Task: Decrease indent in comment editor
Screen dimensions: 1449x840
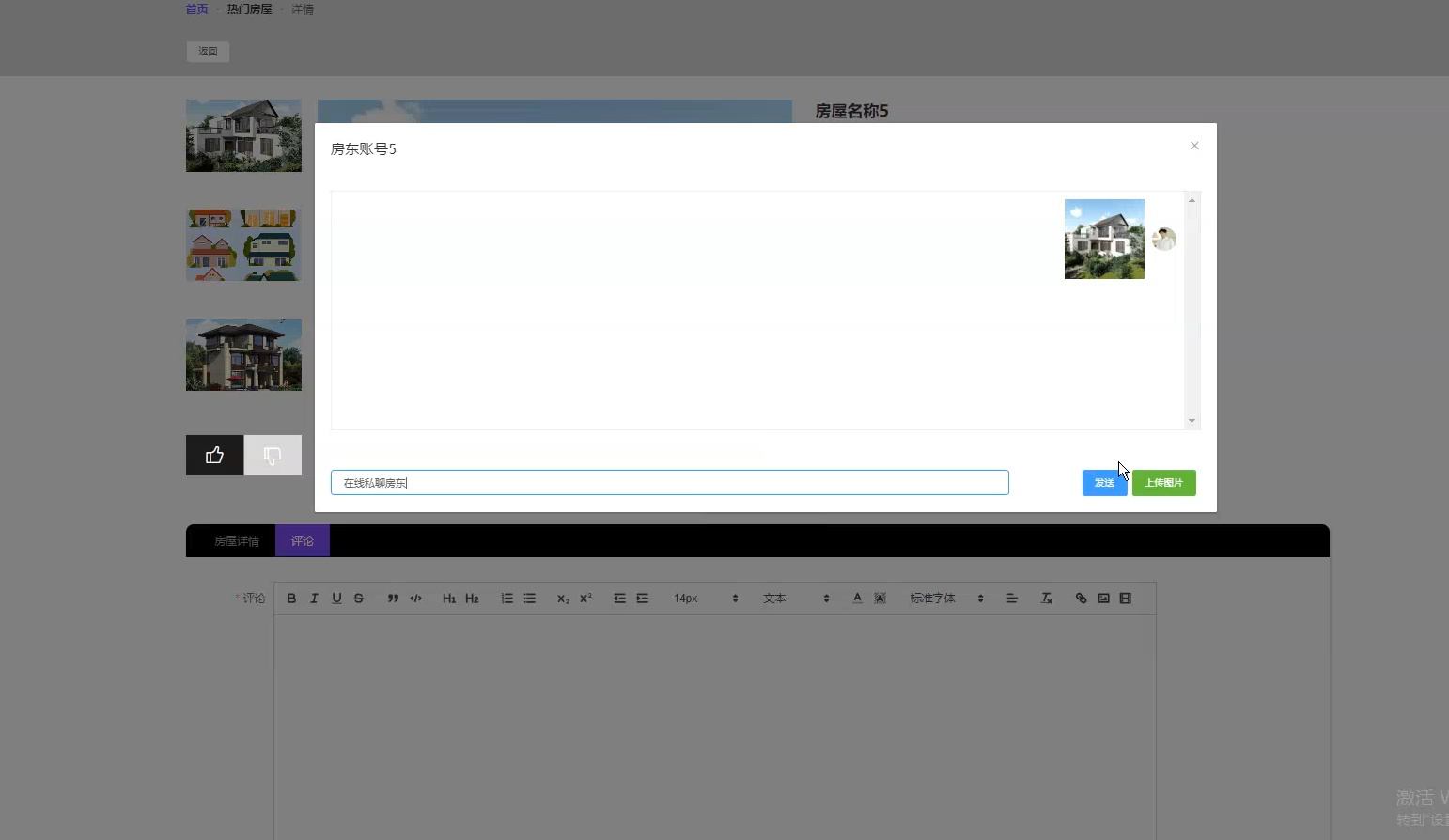Action: 619,599
